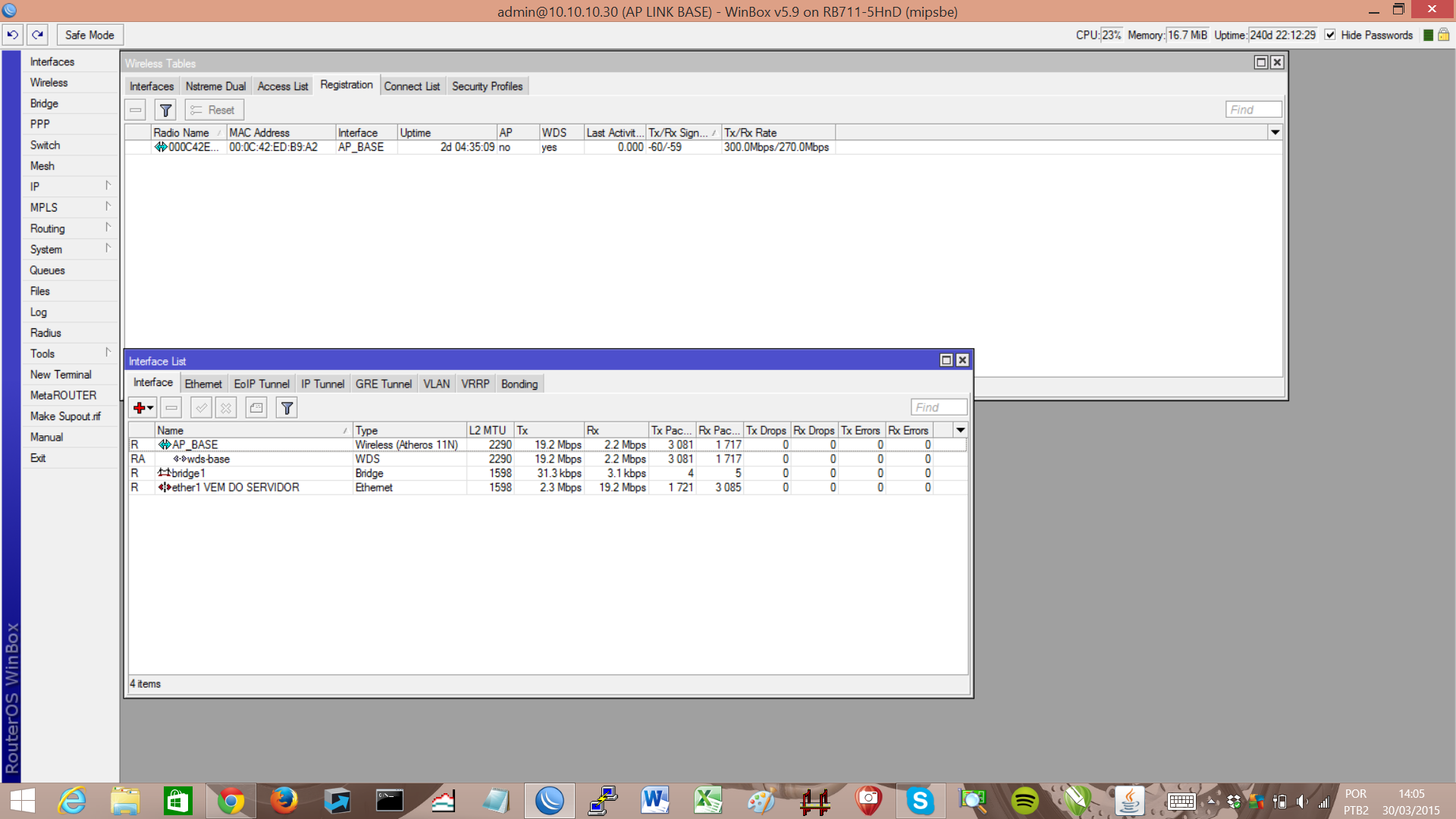Click the undo arrow icon in top toolbar
Viewport: 1456px width, 819px height.
[13, 35]
